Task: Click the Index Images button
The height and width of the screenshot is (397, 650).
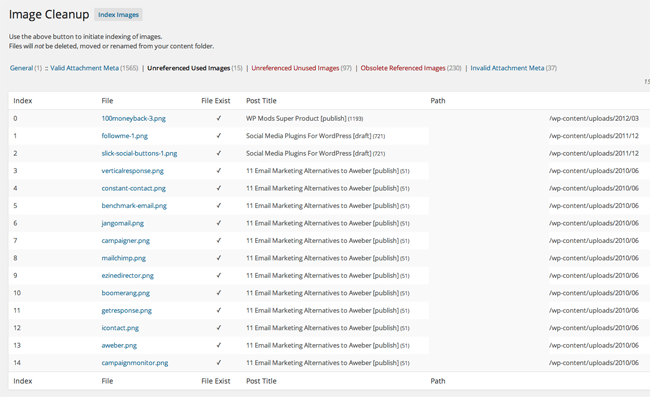Action: click(118, 15)
